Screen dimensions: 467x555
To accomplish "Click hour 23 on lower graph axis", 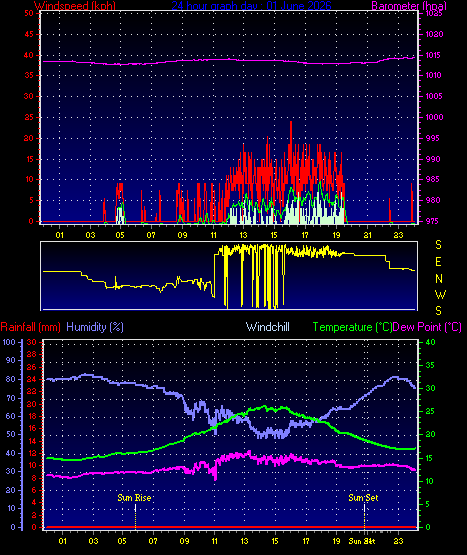I will [x=398, y=541].
